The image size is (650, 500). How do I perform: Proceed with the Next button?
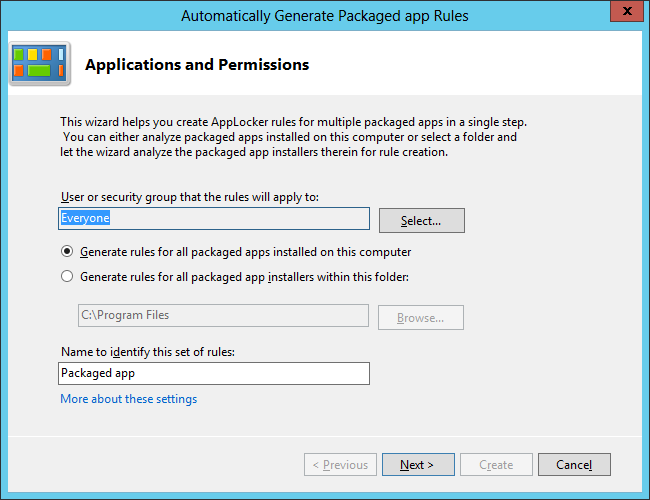417,465
